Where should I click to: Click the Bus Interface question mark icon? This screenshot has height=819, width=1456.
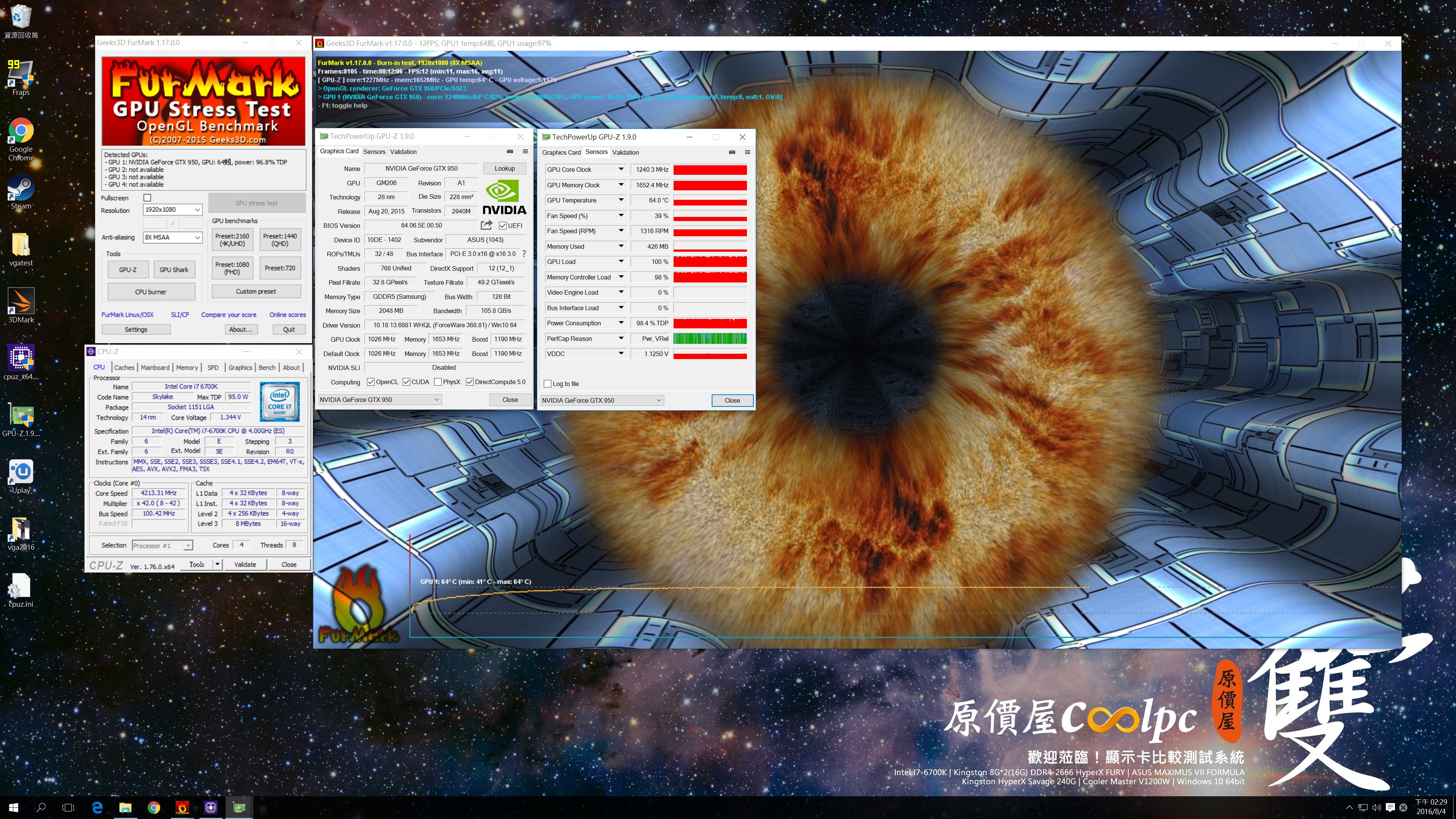(524, 254)
